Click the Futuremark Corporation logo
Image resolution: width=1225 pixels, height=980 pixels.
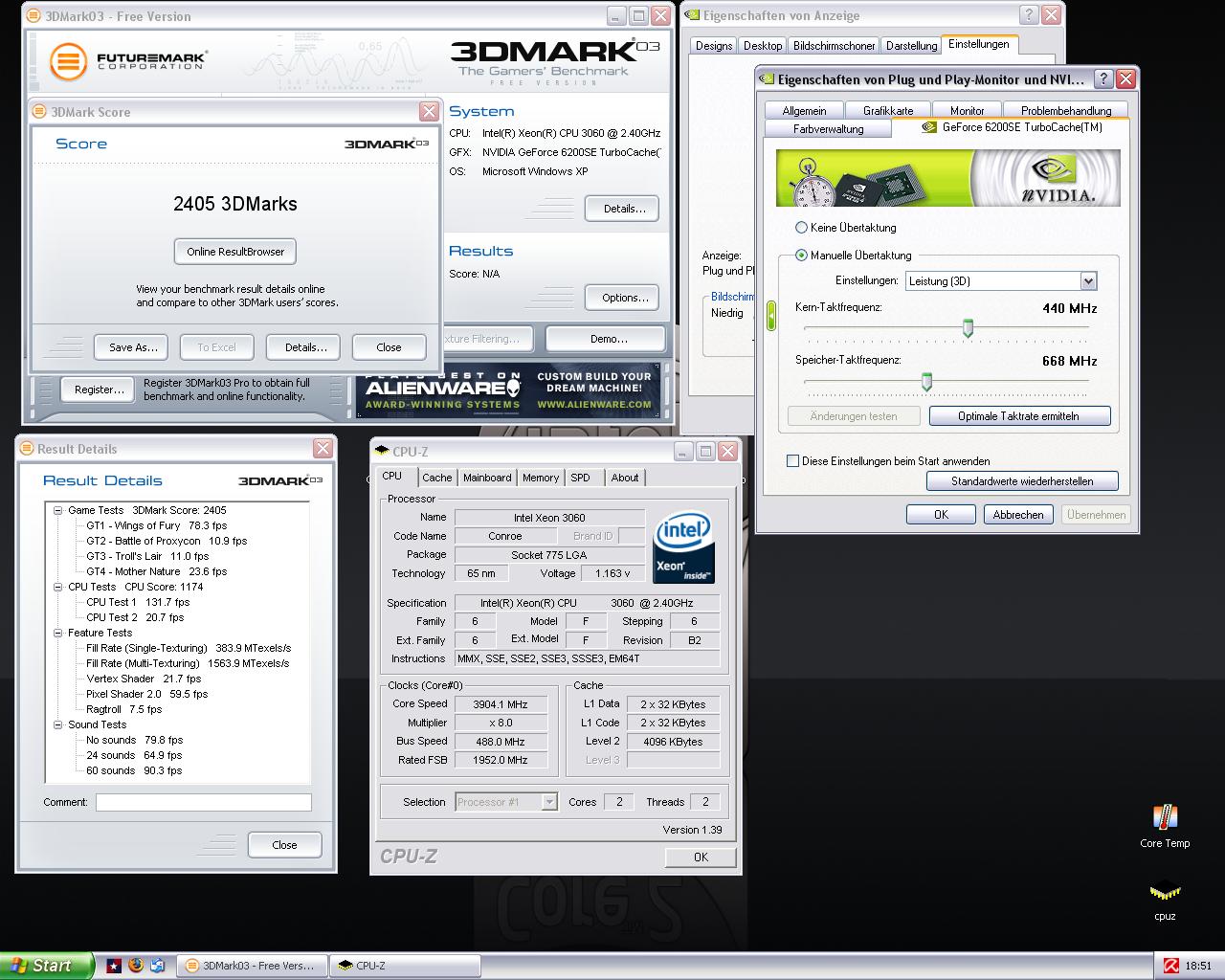coord(129,61)
